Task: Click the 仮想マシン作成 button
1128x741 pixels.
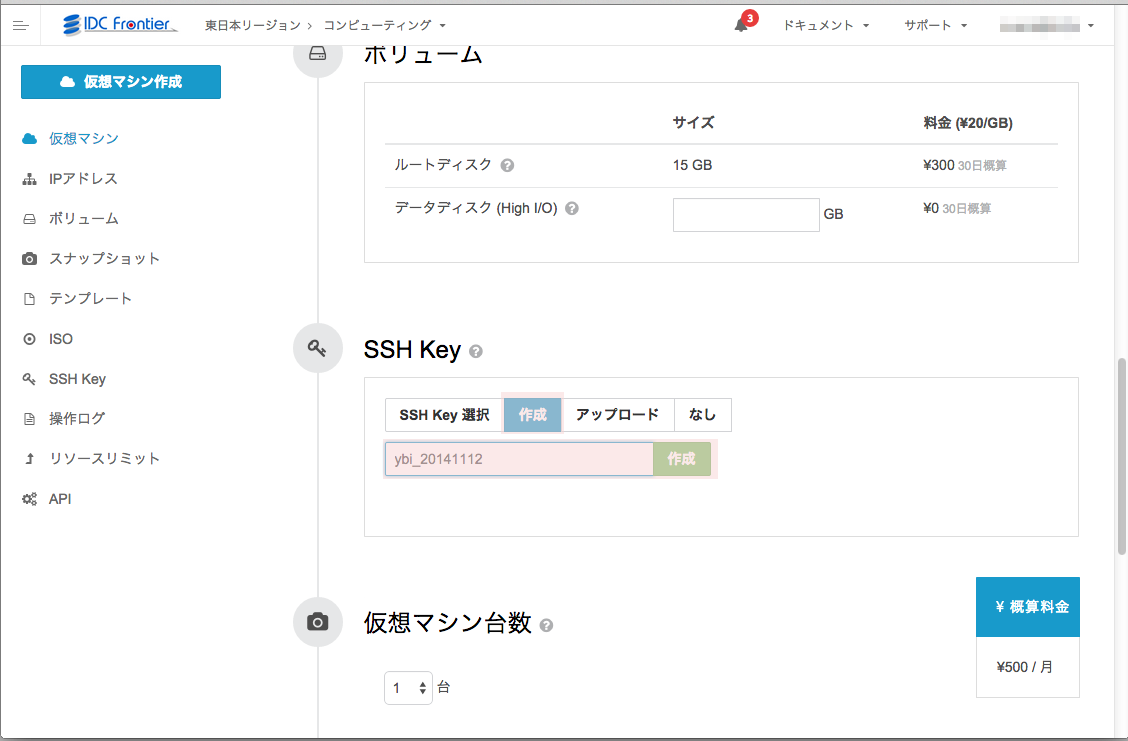Action: [120, 81]
